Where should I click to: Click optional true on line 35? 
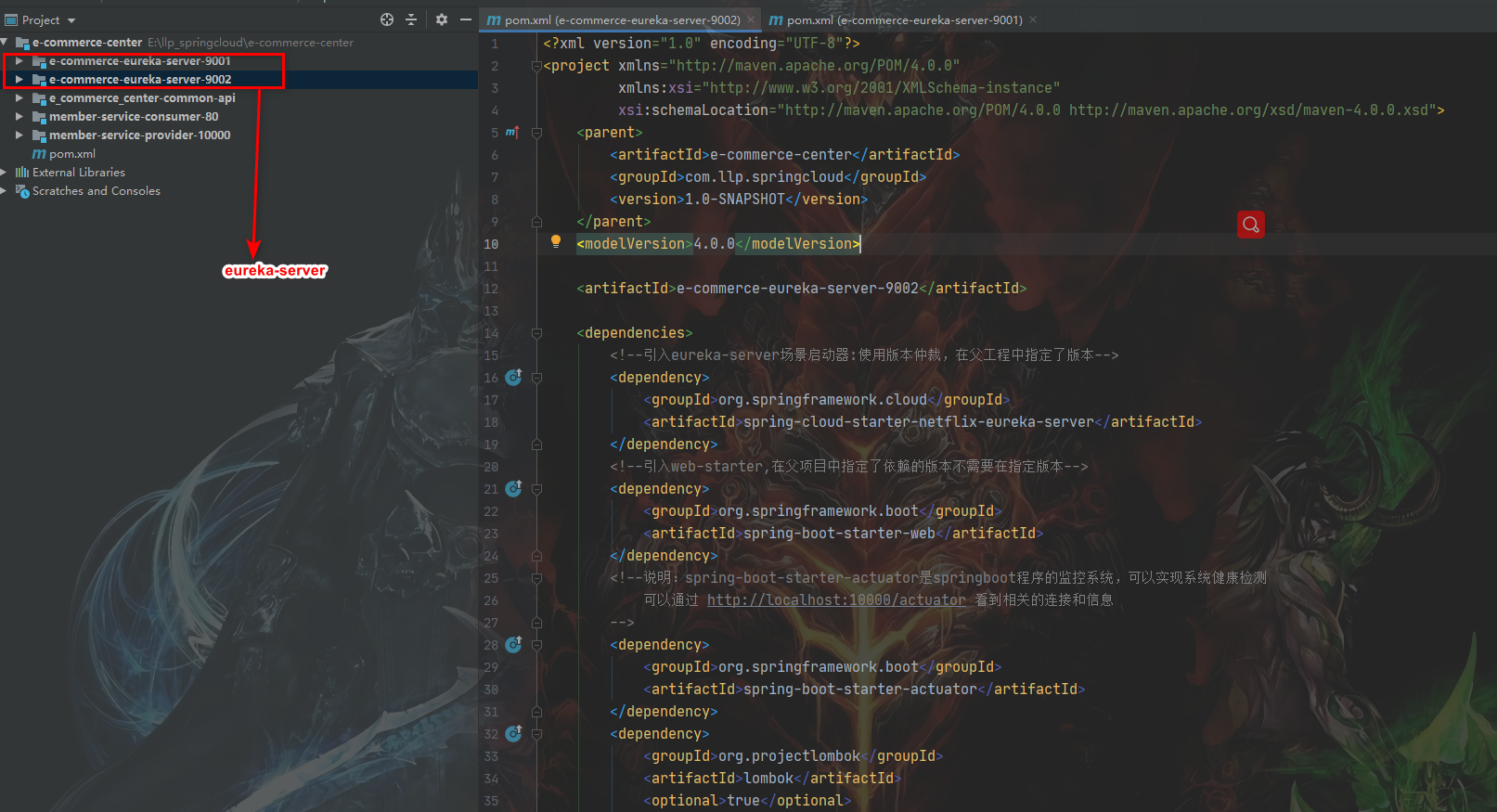point(743,801)
